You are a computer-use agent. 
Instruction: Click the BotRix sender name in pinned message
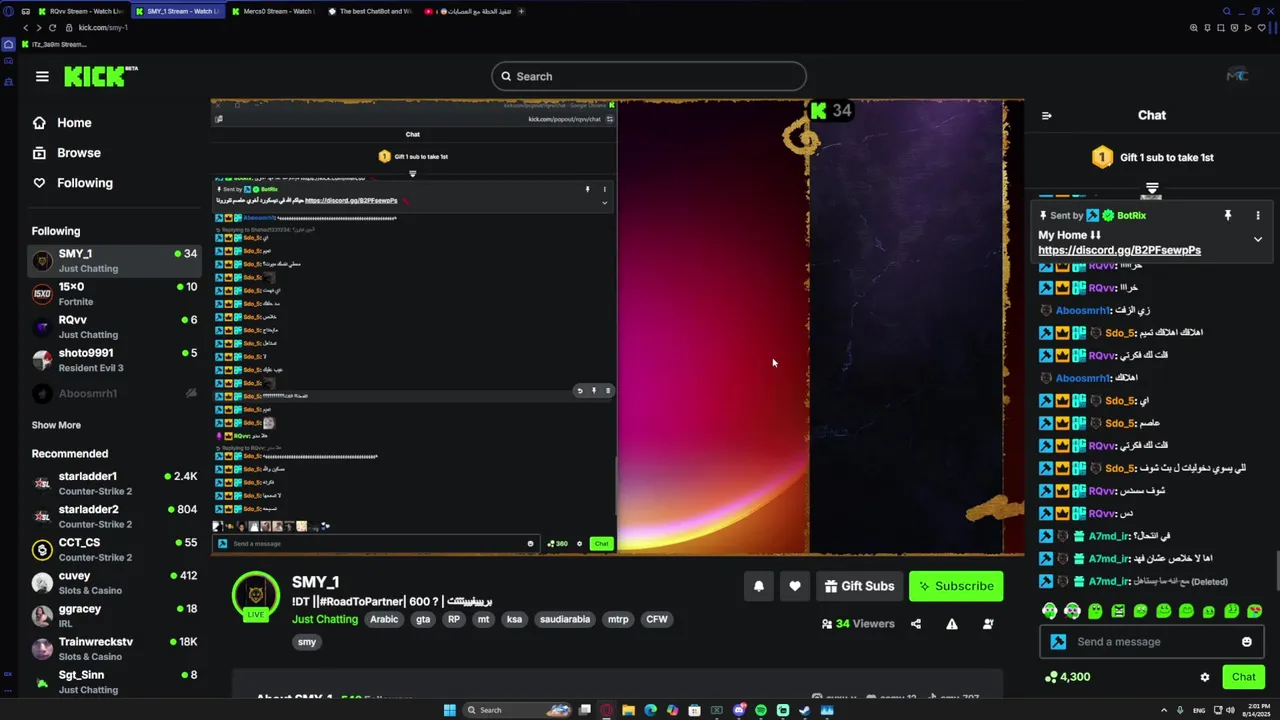(1131, 215)
